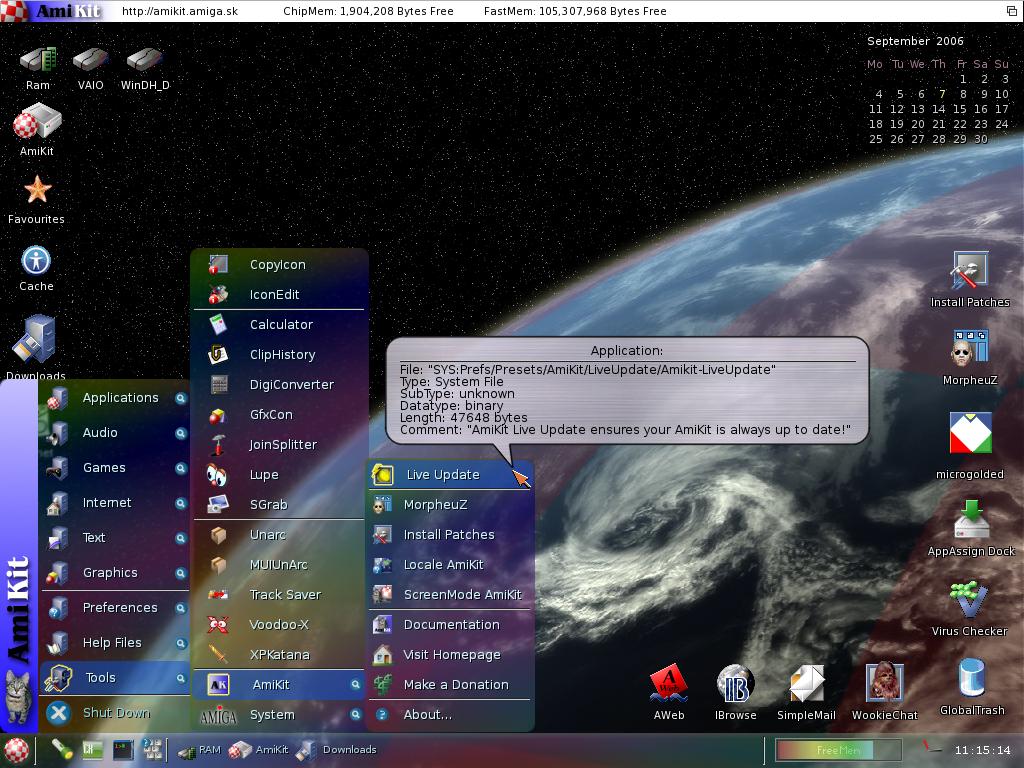Open Unarc from the Tools menu
This screenshot has height=768, width=1024.
(x=280, y=535)
